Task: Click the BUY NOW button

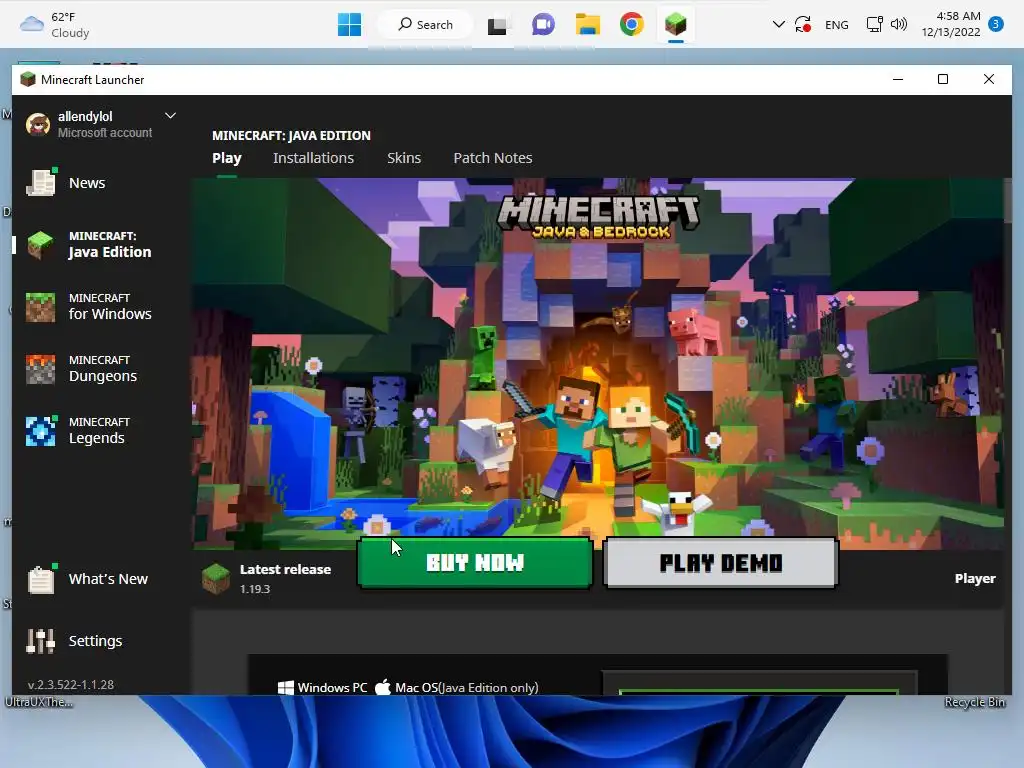Action: 475,563
